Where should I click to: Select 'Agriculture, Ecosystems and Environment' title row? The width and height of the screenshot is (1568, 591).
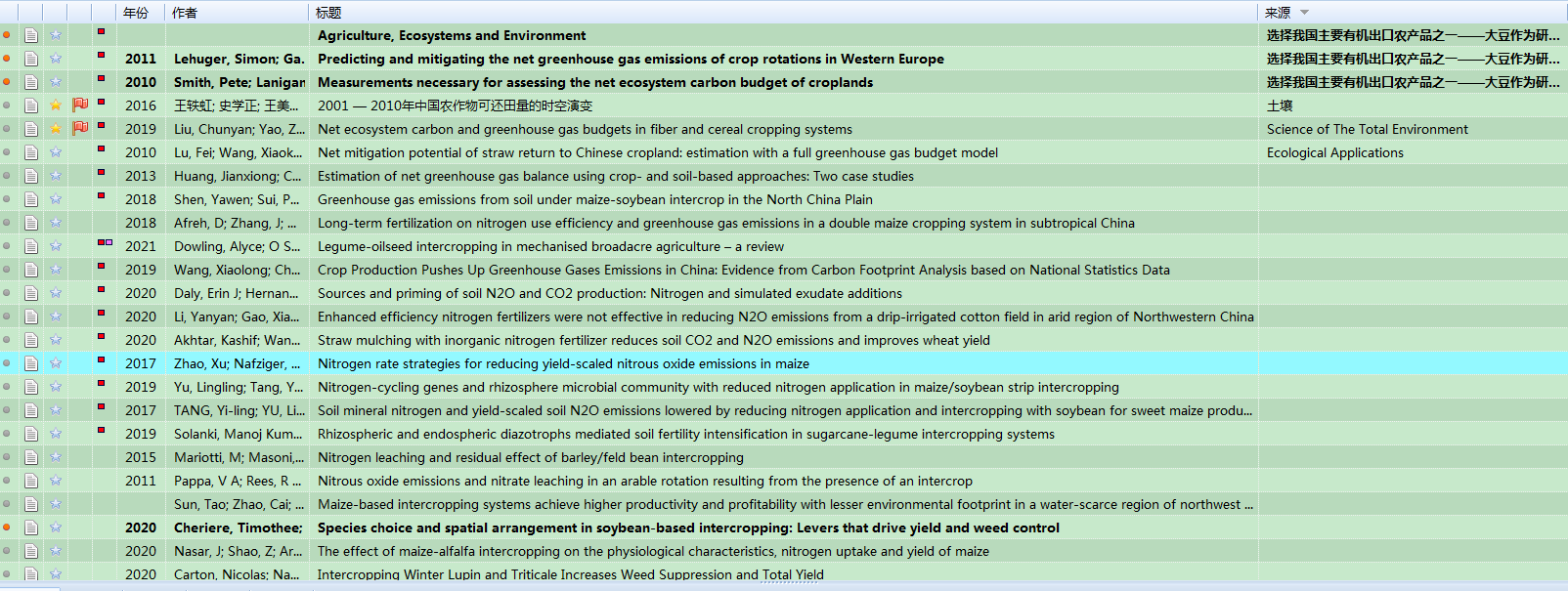(x=452, y=35)
